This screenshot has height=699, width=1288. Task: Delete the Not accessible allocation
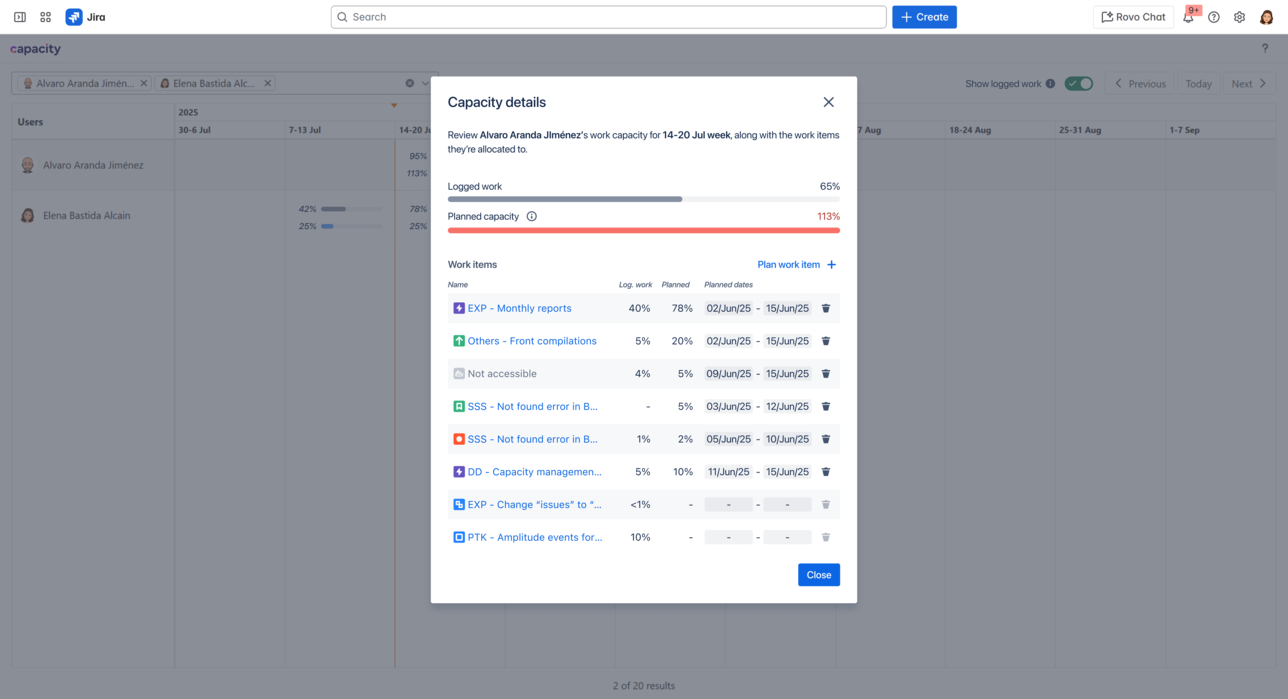point(826,374)
